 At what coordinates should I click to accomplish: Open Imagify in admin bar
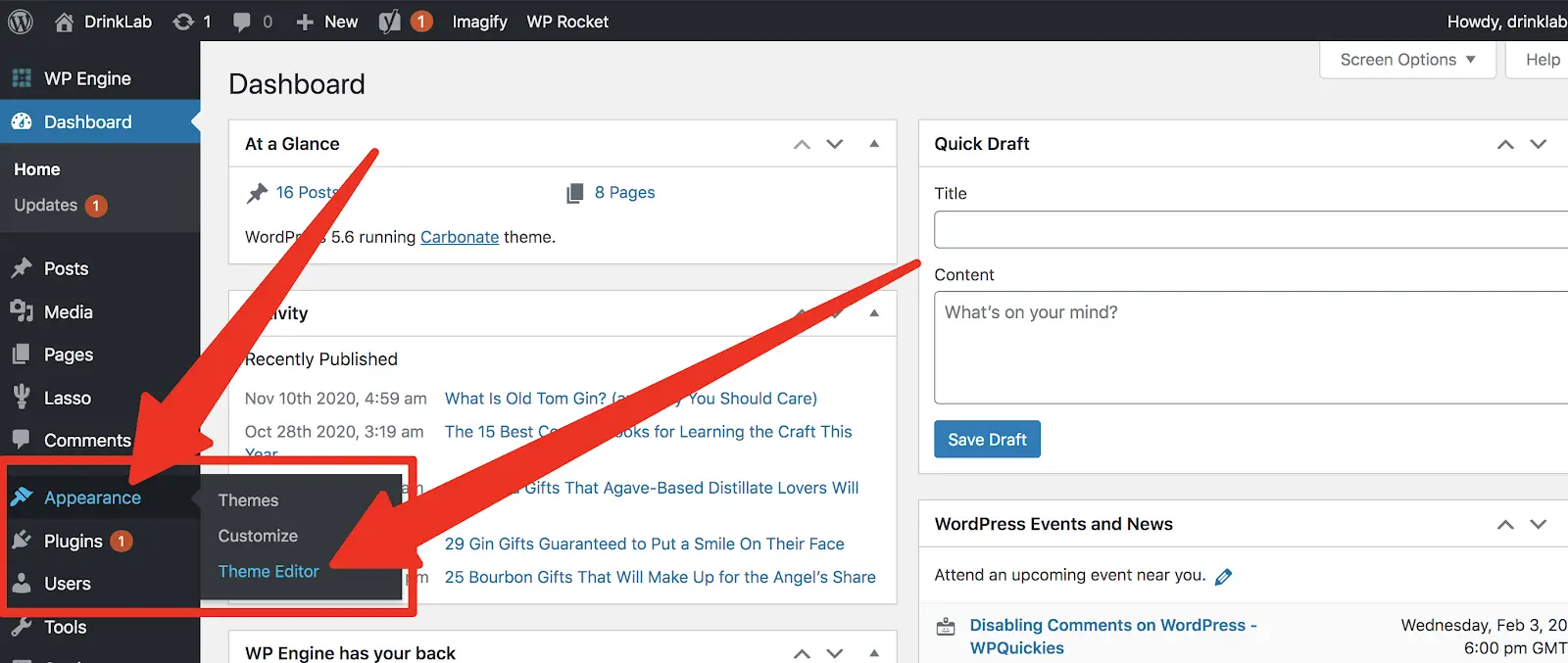pos(479,22)
